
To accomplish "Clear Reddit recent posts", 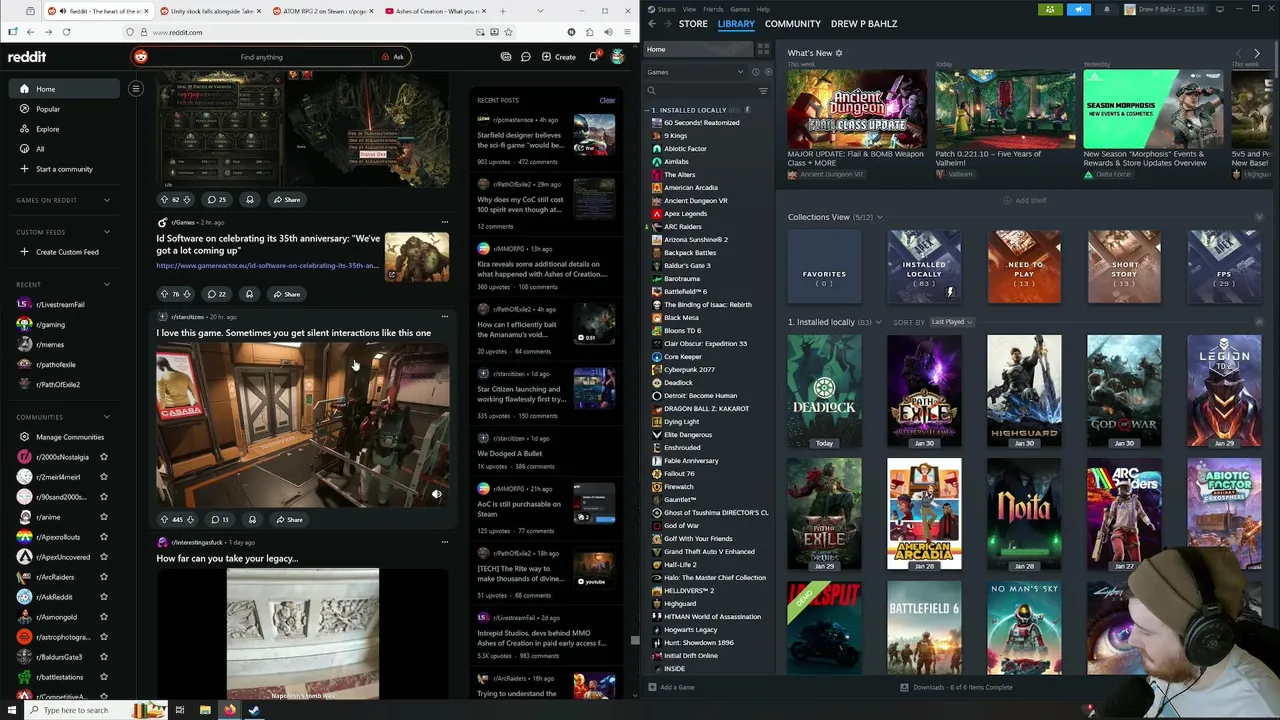I will coord(607,100).
